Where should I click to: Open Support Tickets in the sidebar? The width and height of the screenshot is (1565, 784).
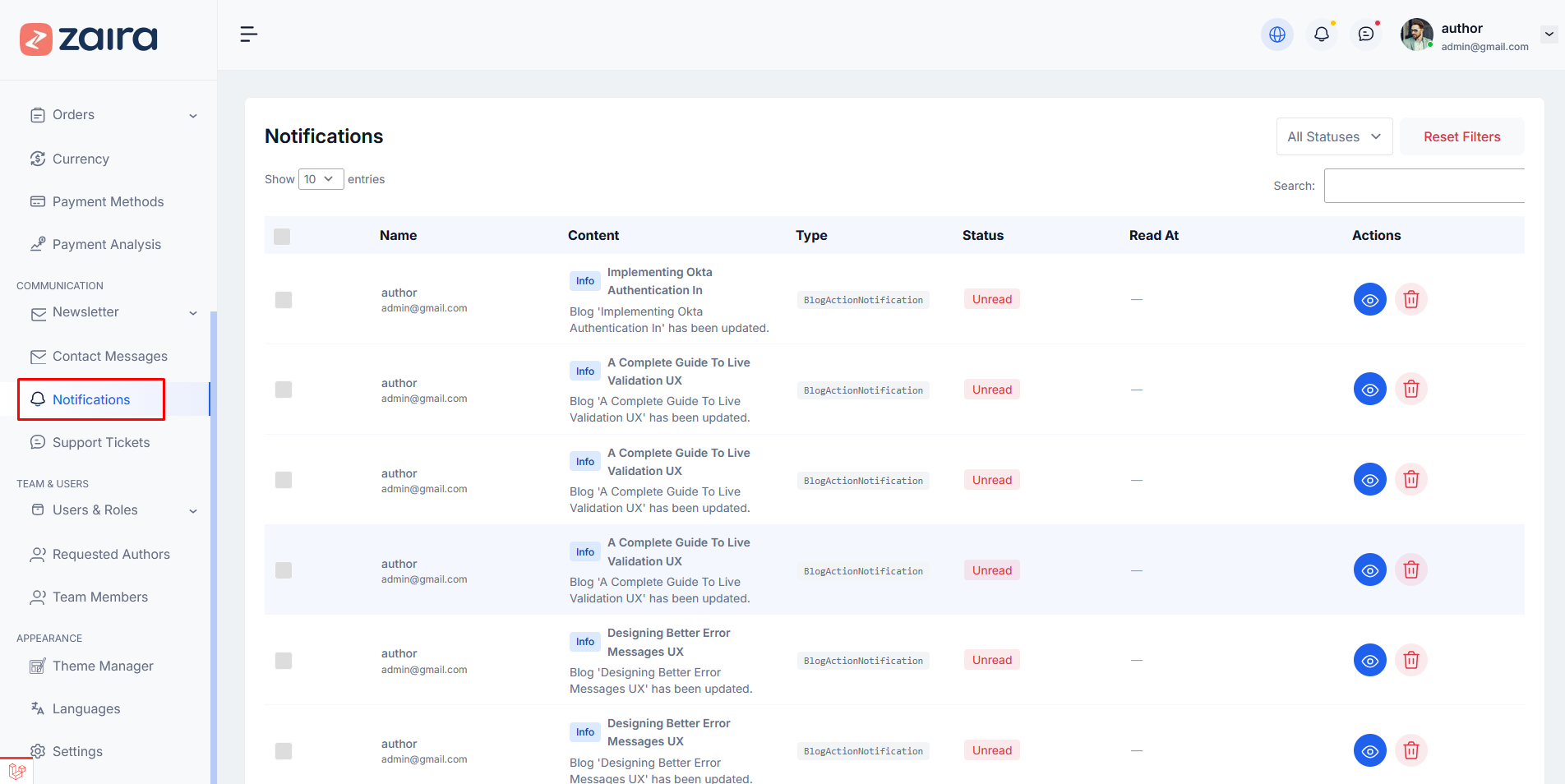tap(101, 443)
